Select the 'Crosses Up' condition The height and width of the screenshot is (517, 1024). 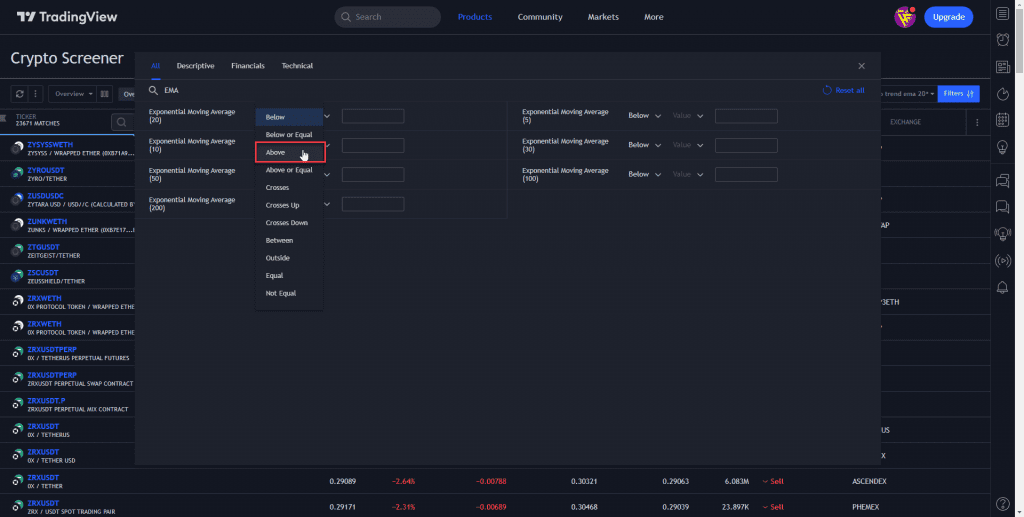tap(289, 205)
